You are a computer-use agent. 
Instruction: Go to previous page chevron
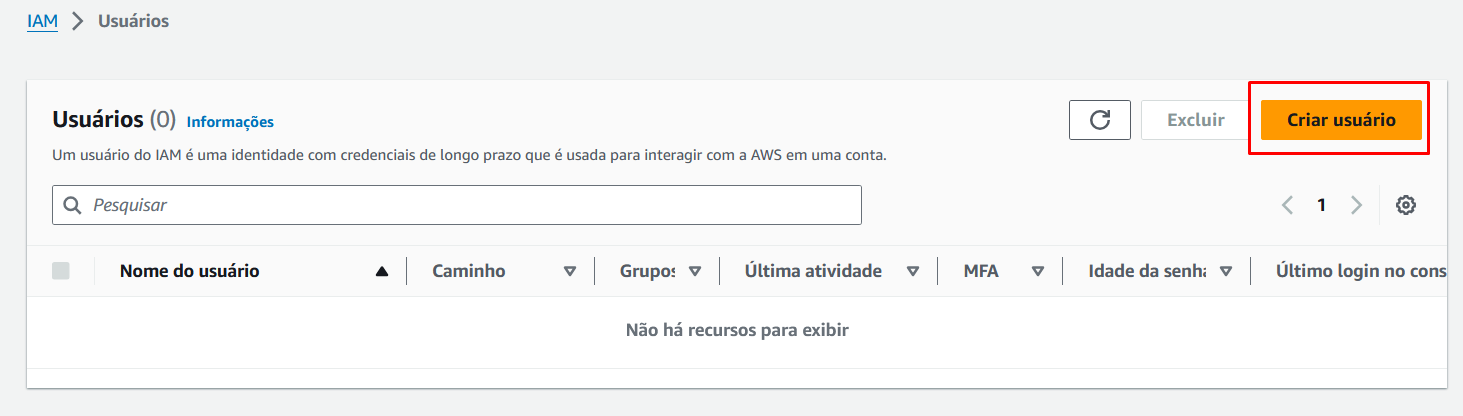(x=1288, y=205)
